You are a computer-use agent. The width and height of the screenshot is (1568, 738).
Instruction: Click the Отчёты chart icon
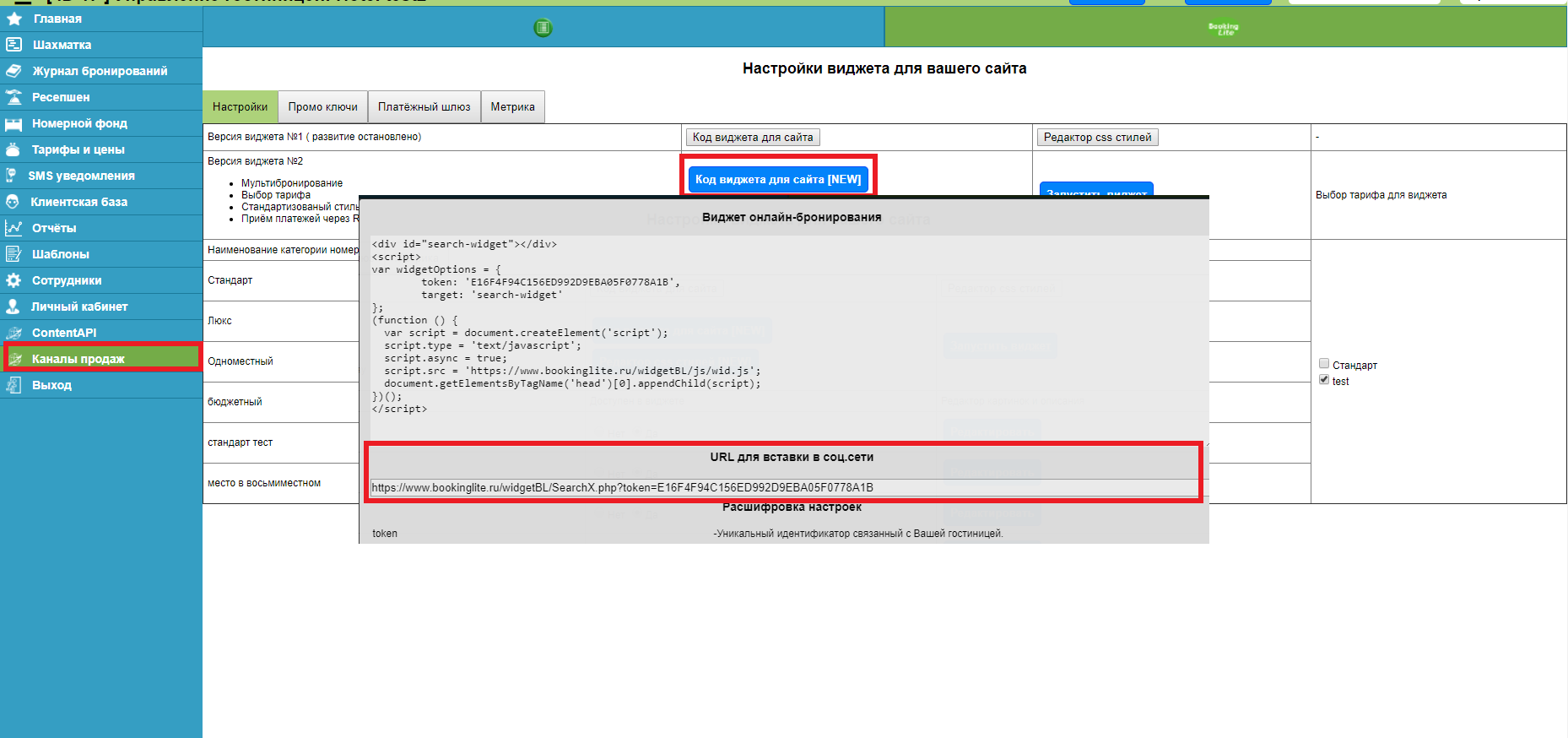coord(14,228)
